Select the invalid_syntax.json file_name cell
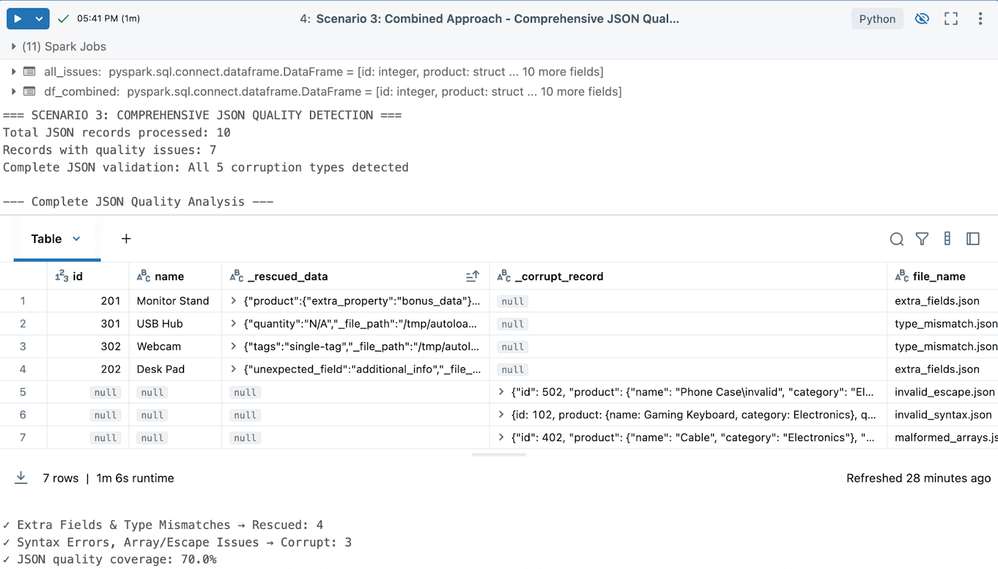This screenshot has height=569, width=998. (x=943, y=415)
